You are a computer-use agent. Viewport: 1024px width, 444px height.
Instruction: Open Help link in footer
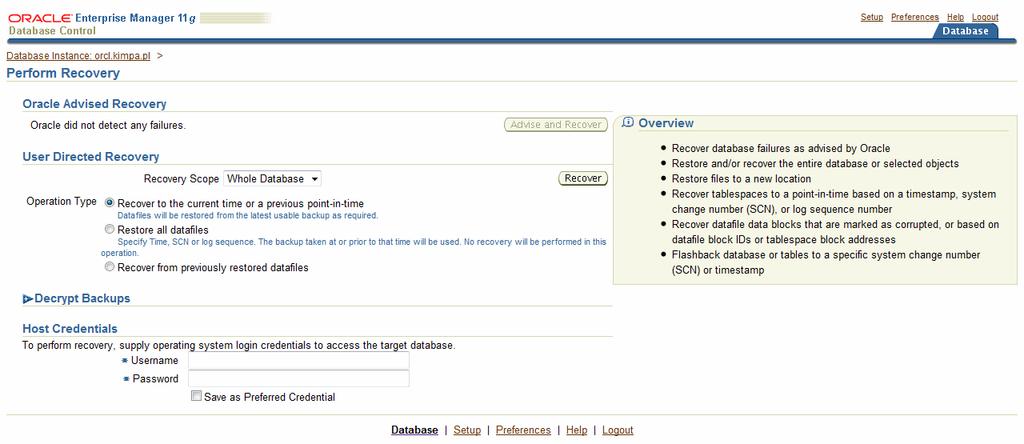point(577,430)
